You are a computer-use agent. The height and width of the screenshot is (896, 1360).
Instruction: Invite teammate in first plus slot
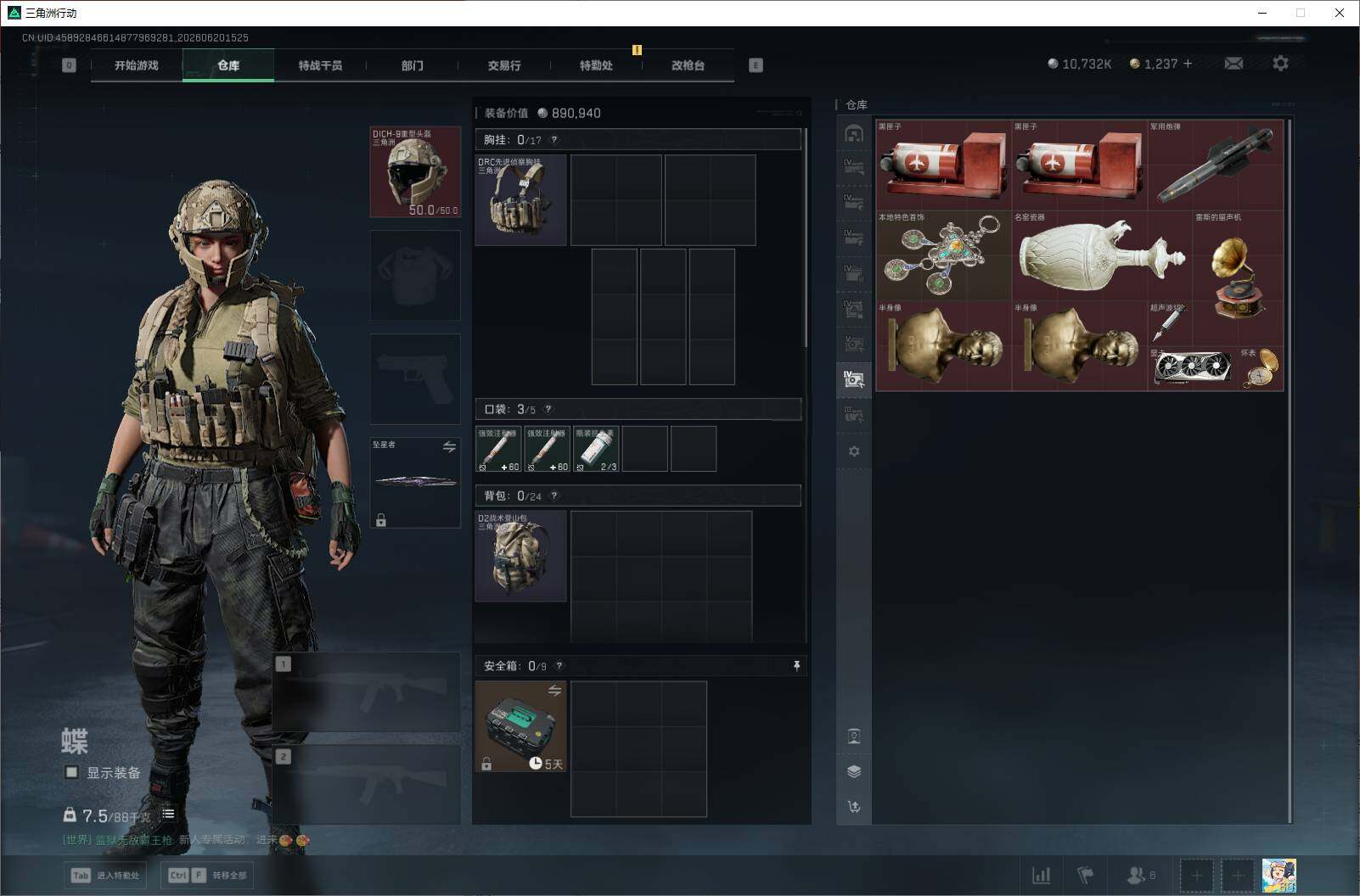(x=1197, y=875)
